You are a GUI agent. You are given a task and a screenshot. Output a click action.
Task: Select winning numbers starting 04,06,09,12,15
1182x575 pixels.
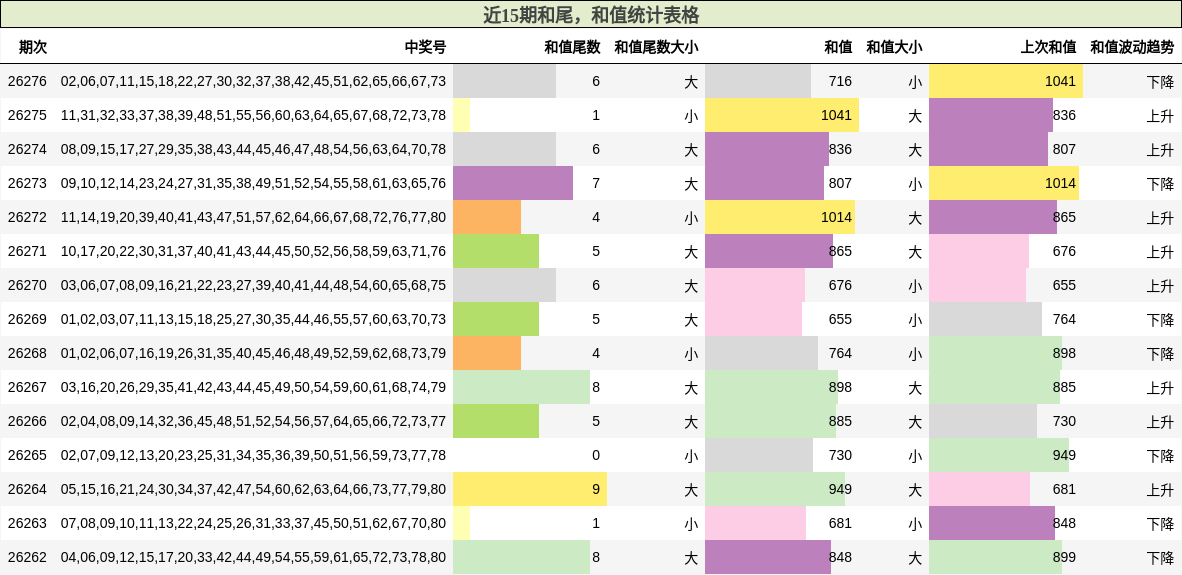253,558
